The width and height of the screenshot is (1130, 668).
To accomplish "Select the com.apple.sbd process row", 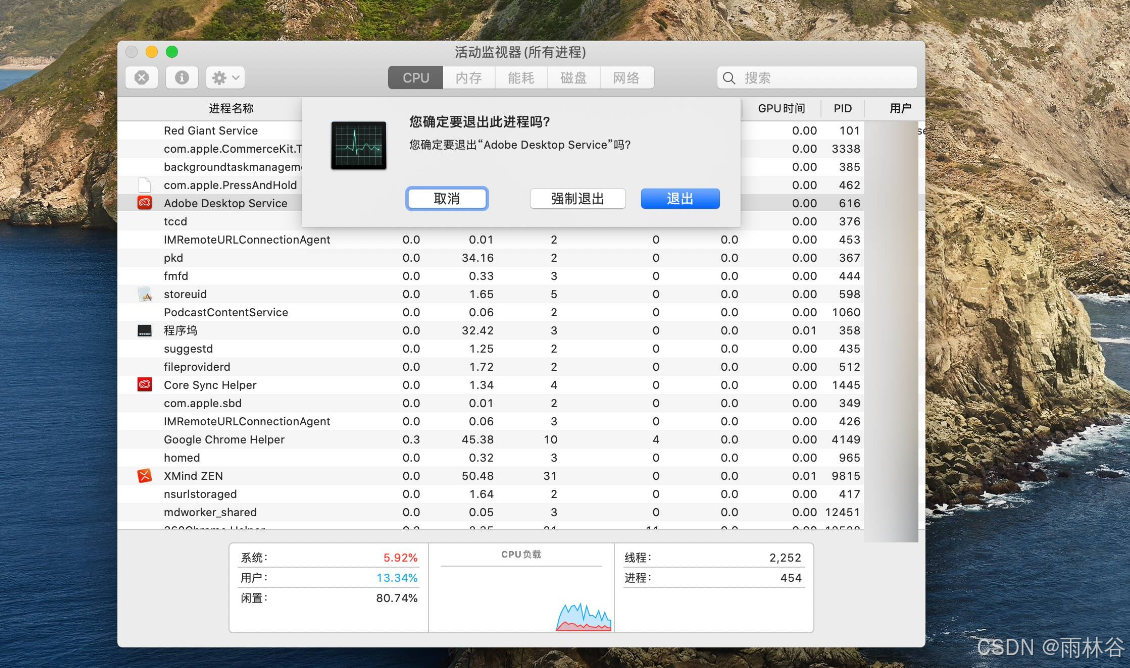I will [x=491, y=403].
